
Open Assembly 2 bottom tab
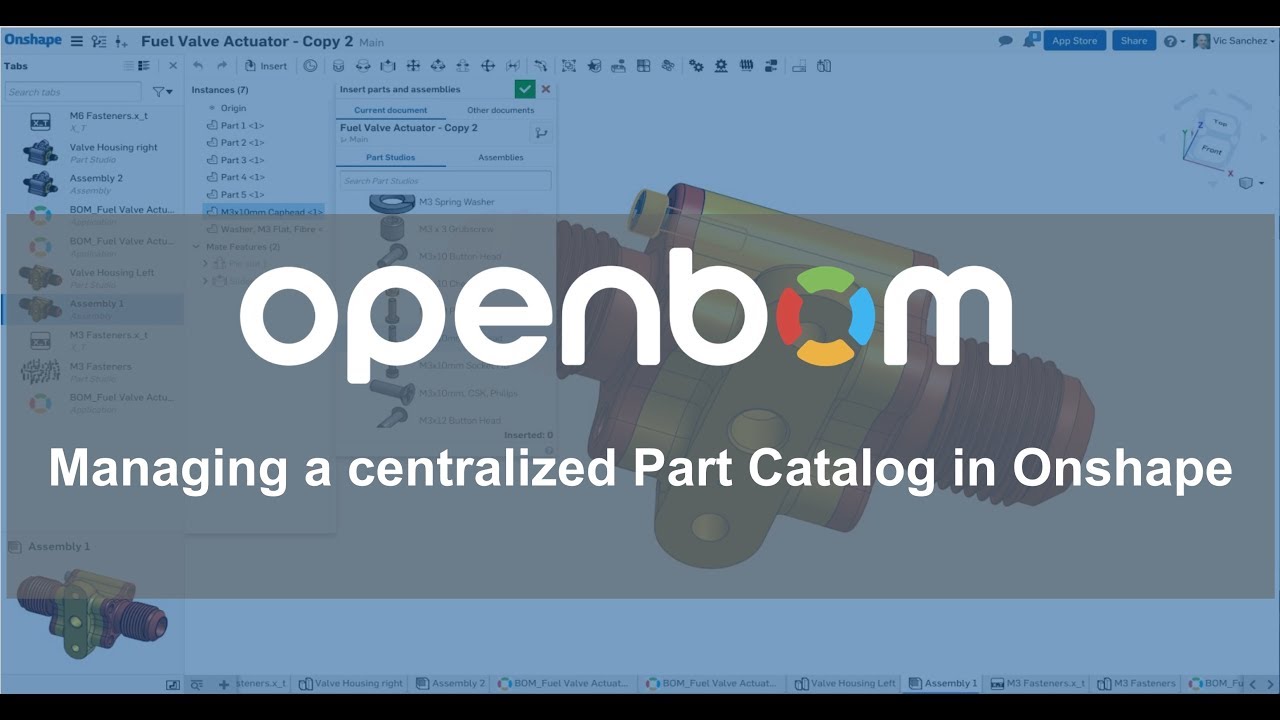click(x=451, y=683)
